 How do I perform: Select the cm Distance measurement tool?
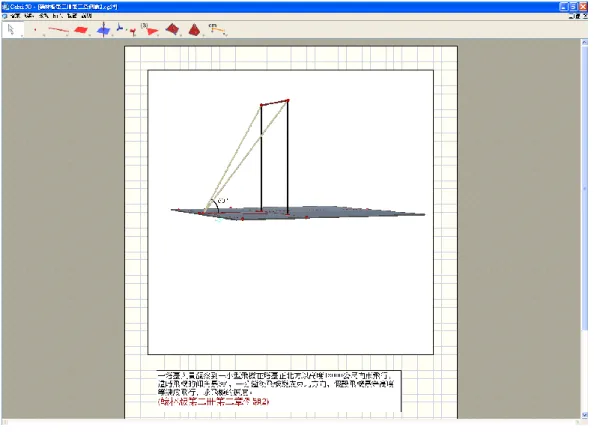217,30
